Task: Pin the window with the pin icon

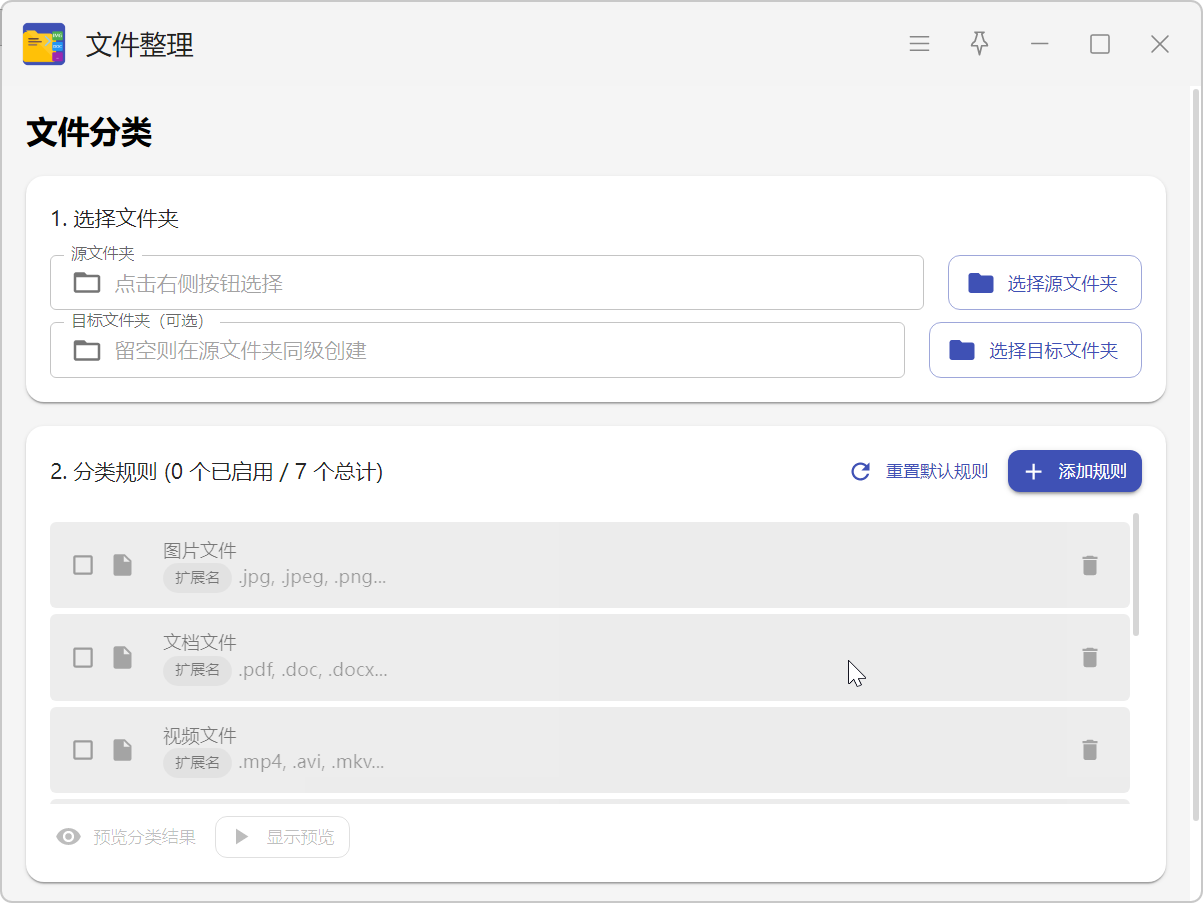Action: pyautogui.click(x=979, y=44)
